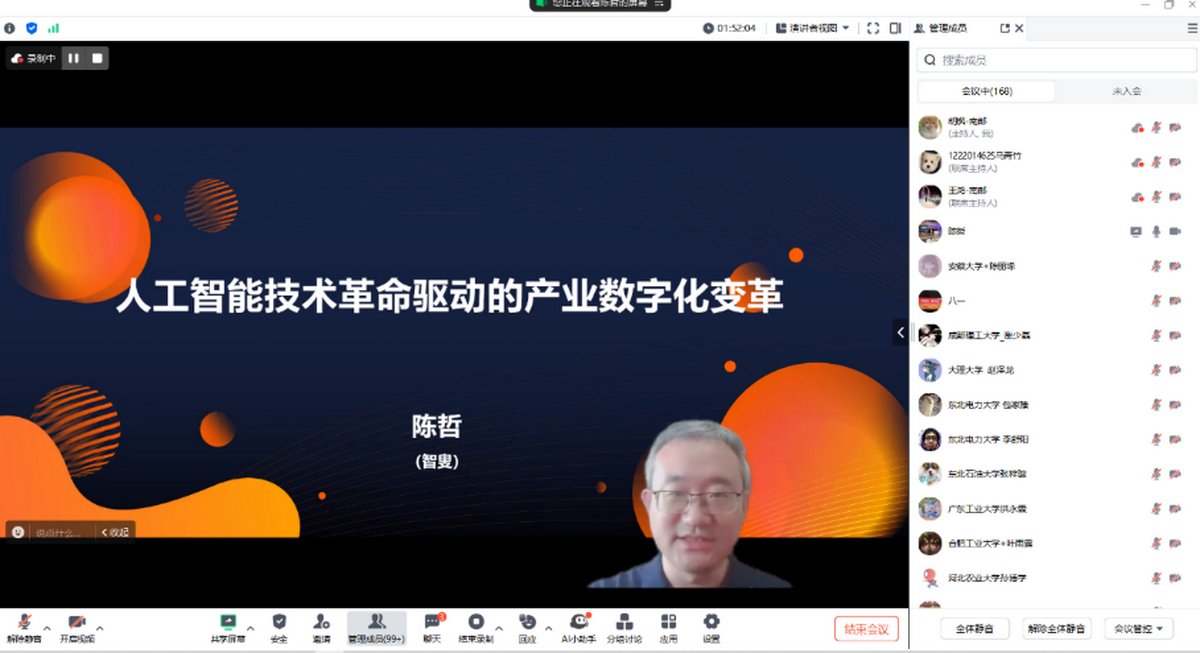
Task: Click the 搜索成员 search field
Action: (1057, 60)
